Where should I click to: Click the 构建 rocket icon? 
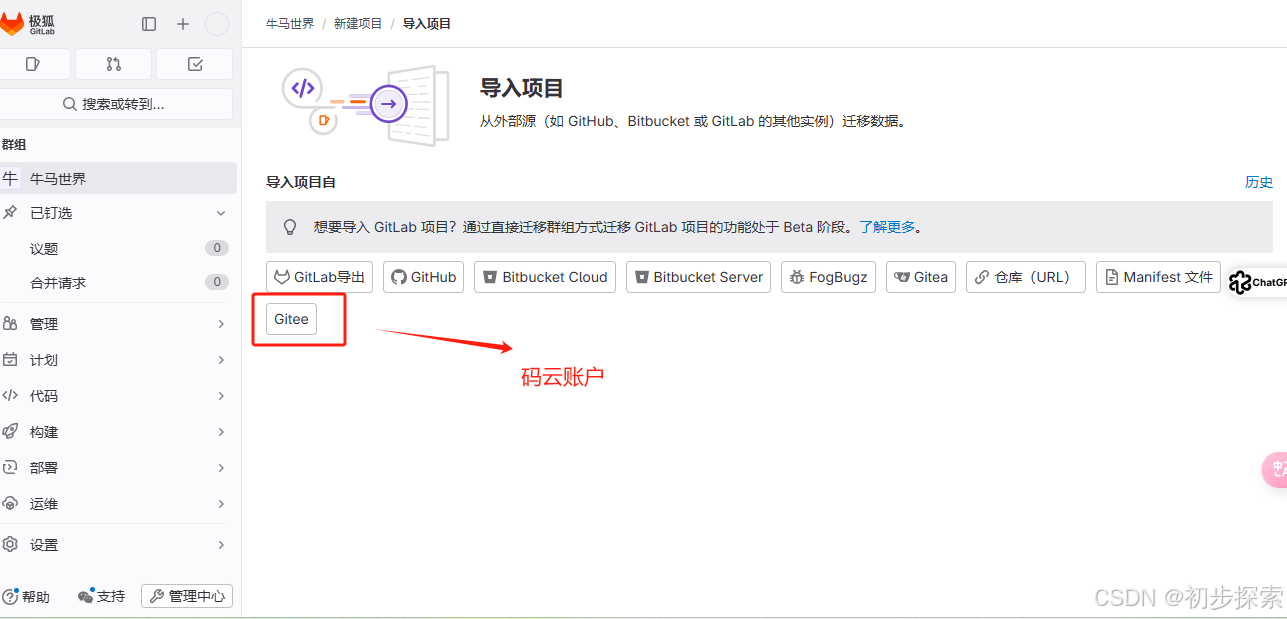[x=10, y=432]
